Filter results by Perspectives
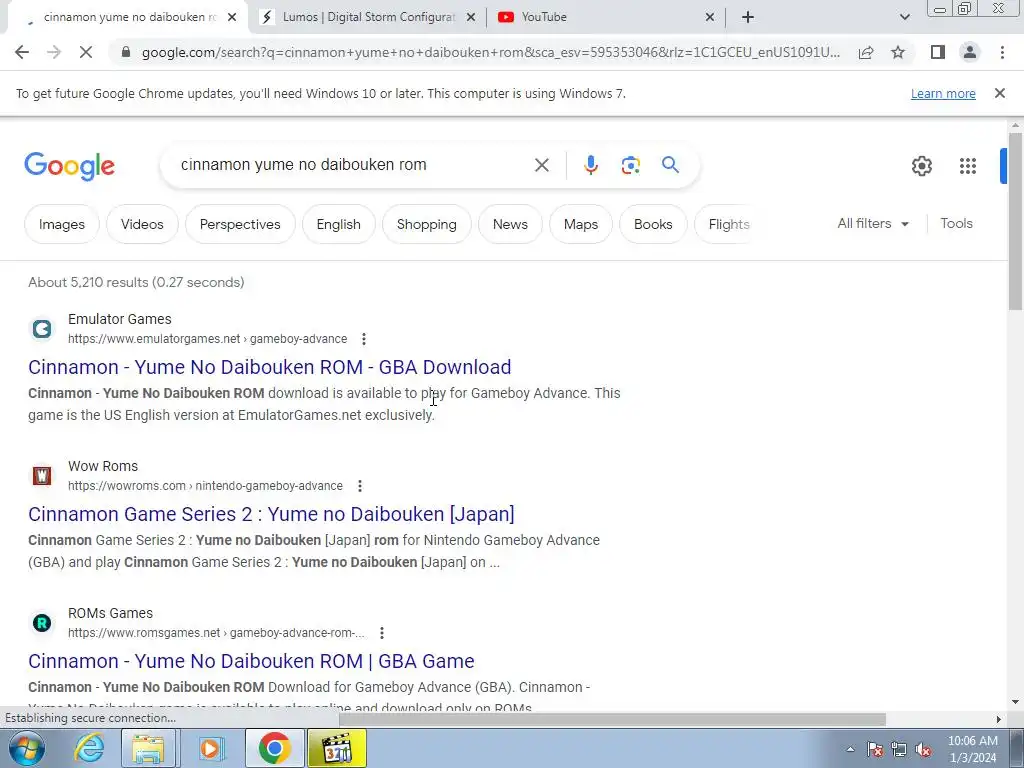The image size is (1024, 768). pyautogui.click(x=240, y=224)
